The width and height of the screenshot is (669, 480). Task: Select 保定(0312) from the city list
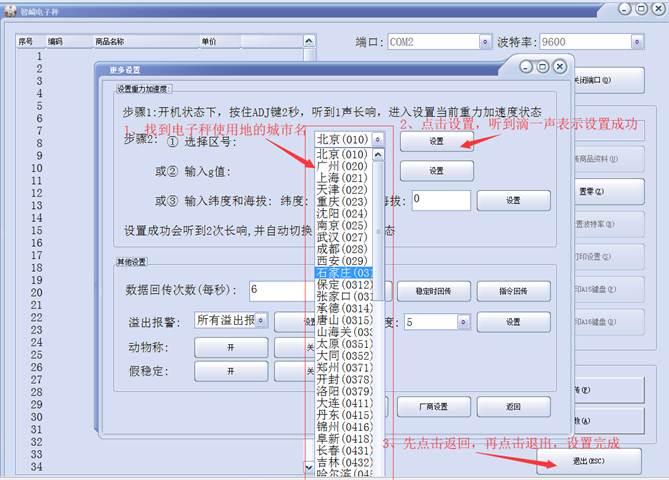(343, 285)
